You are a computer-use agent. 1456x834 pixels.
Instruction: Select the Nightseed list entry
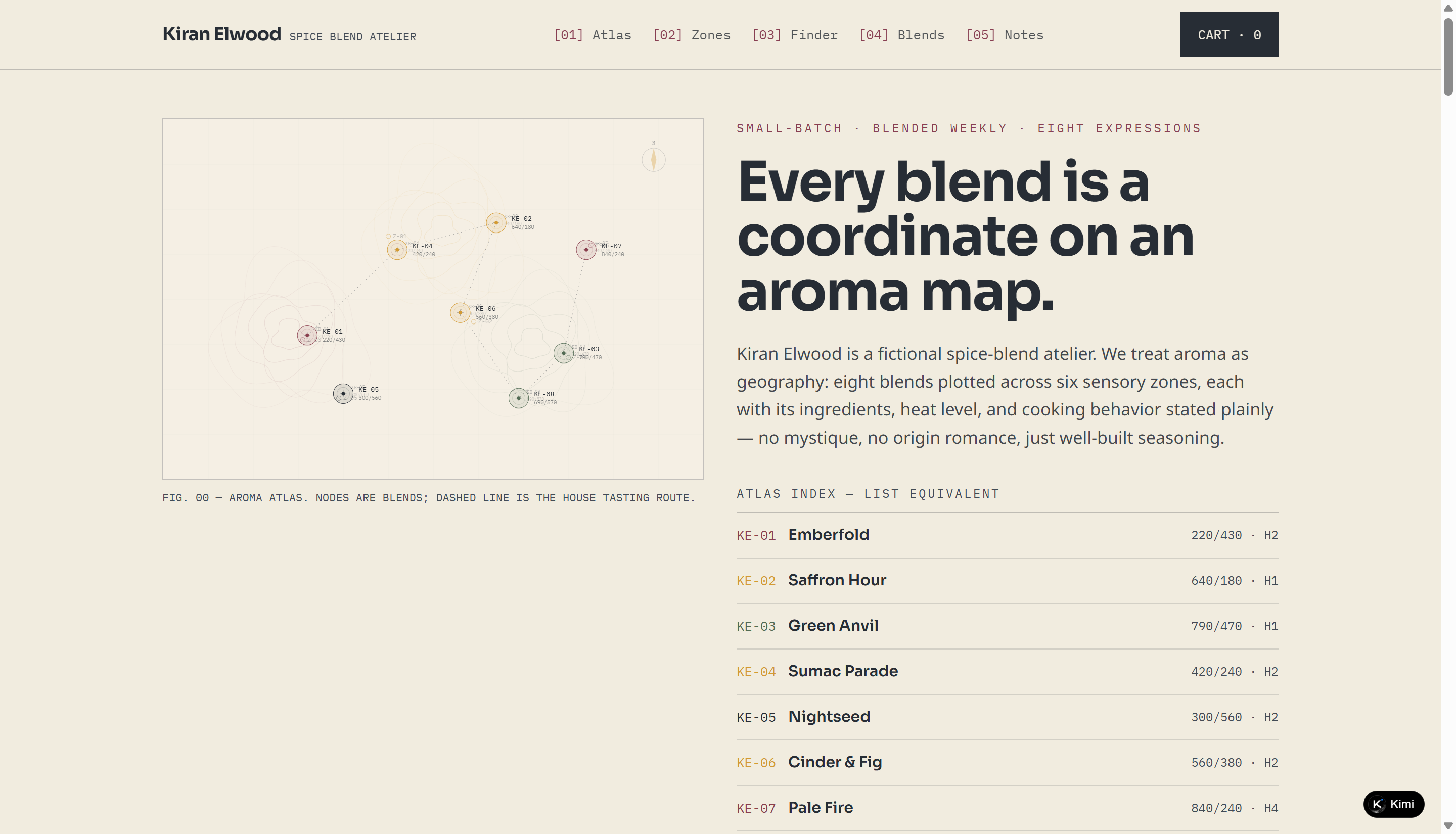pyautogui.click(x=1007, y=717)
